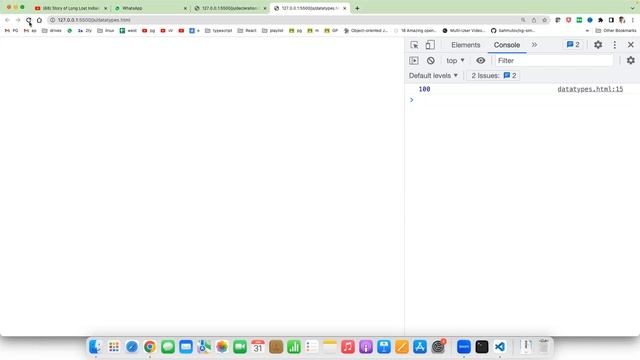Expand the tab search chevron

coord(632,8)
